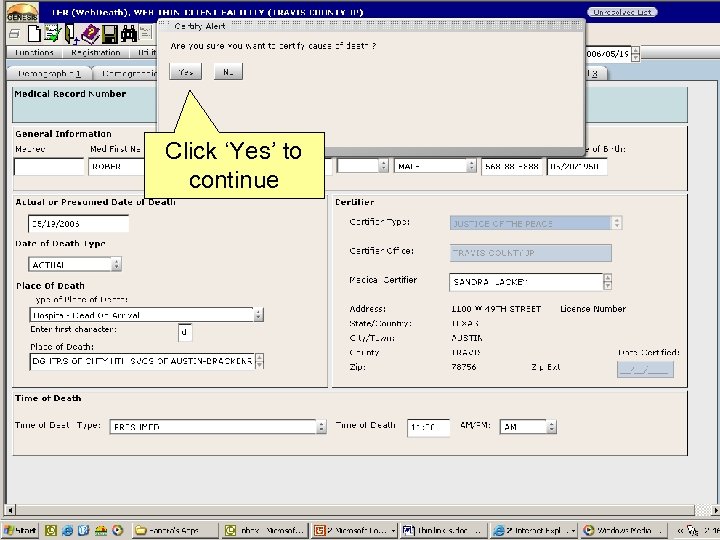Expand the Time of Death Type dropdown

pyautogui.click(x=321, y=427)
